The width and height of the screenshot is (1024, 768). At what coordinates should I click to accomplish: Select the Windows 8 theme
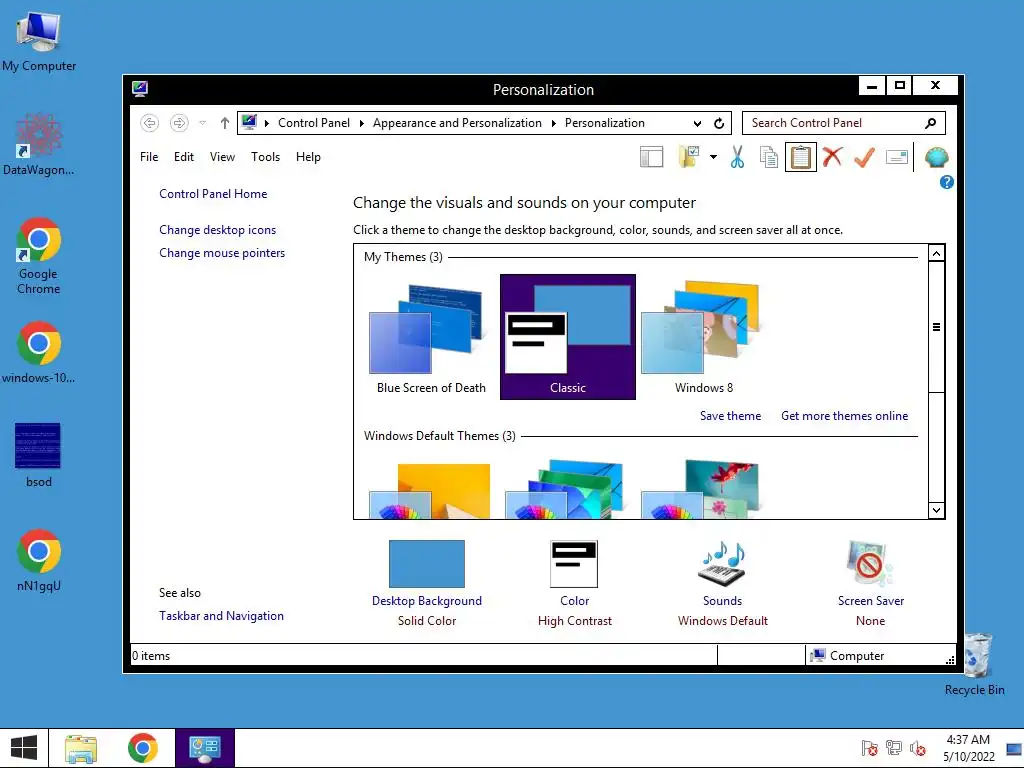pyautogui.click(x=703, y=337)
